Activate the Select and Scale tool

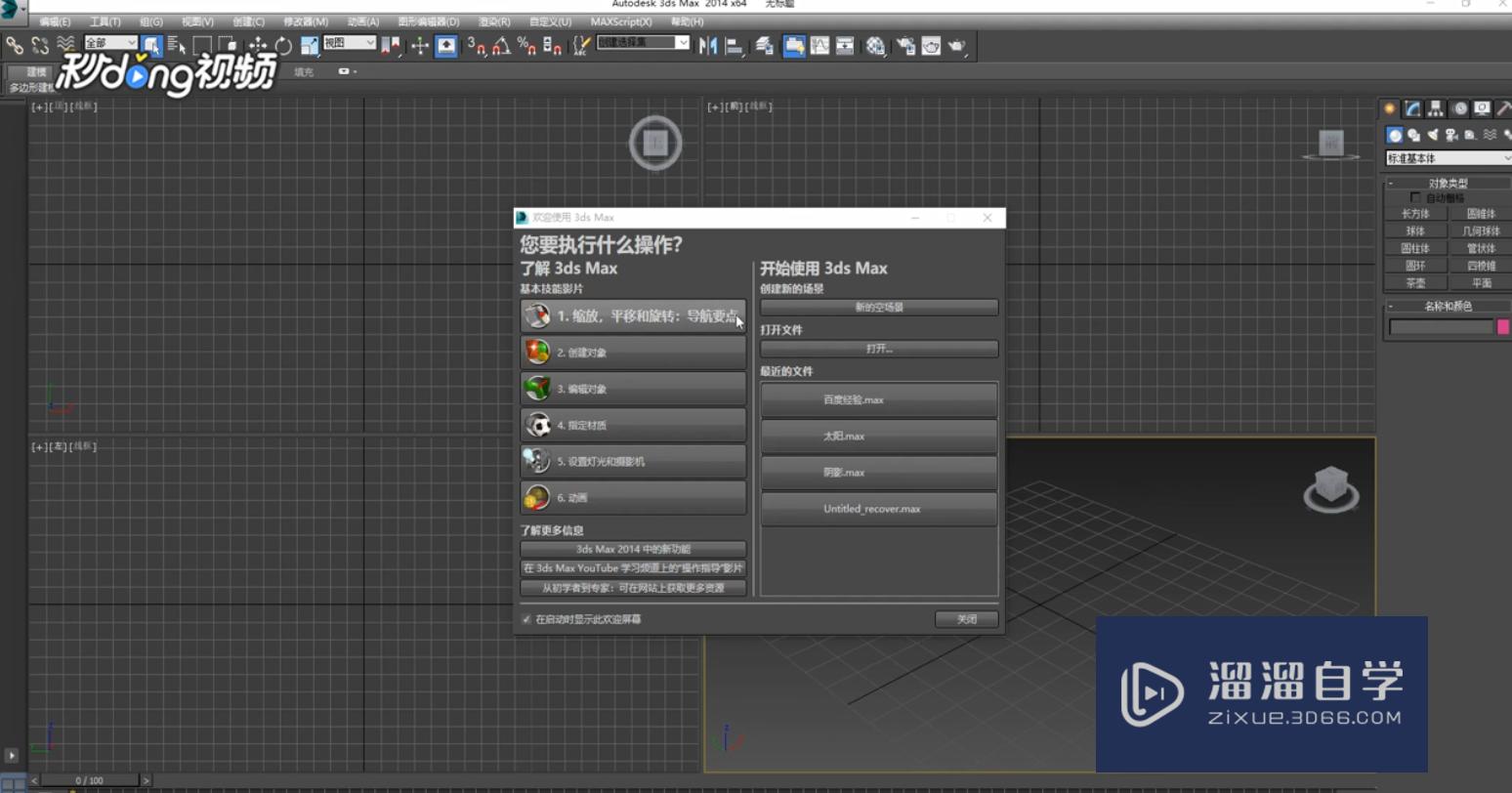(310, 45)
